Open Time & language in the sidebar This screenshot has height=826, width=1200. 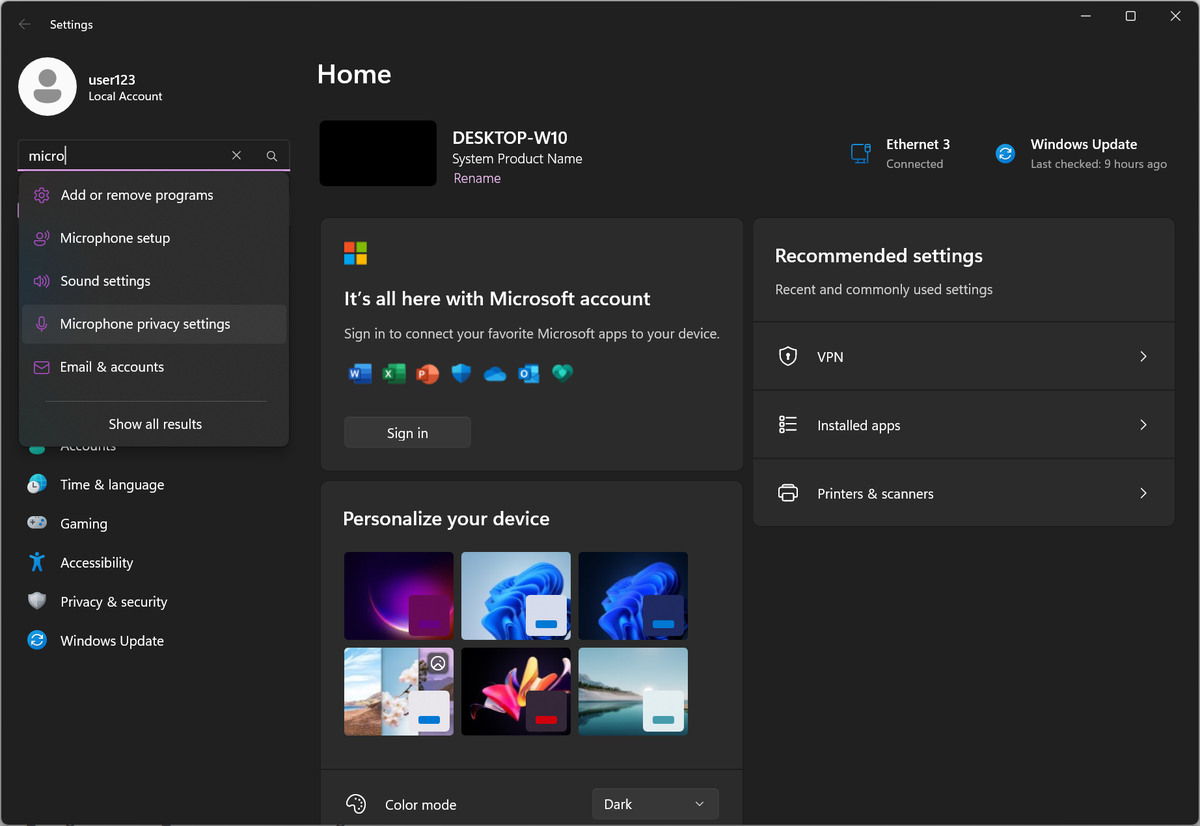[x=112, y=484]
